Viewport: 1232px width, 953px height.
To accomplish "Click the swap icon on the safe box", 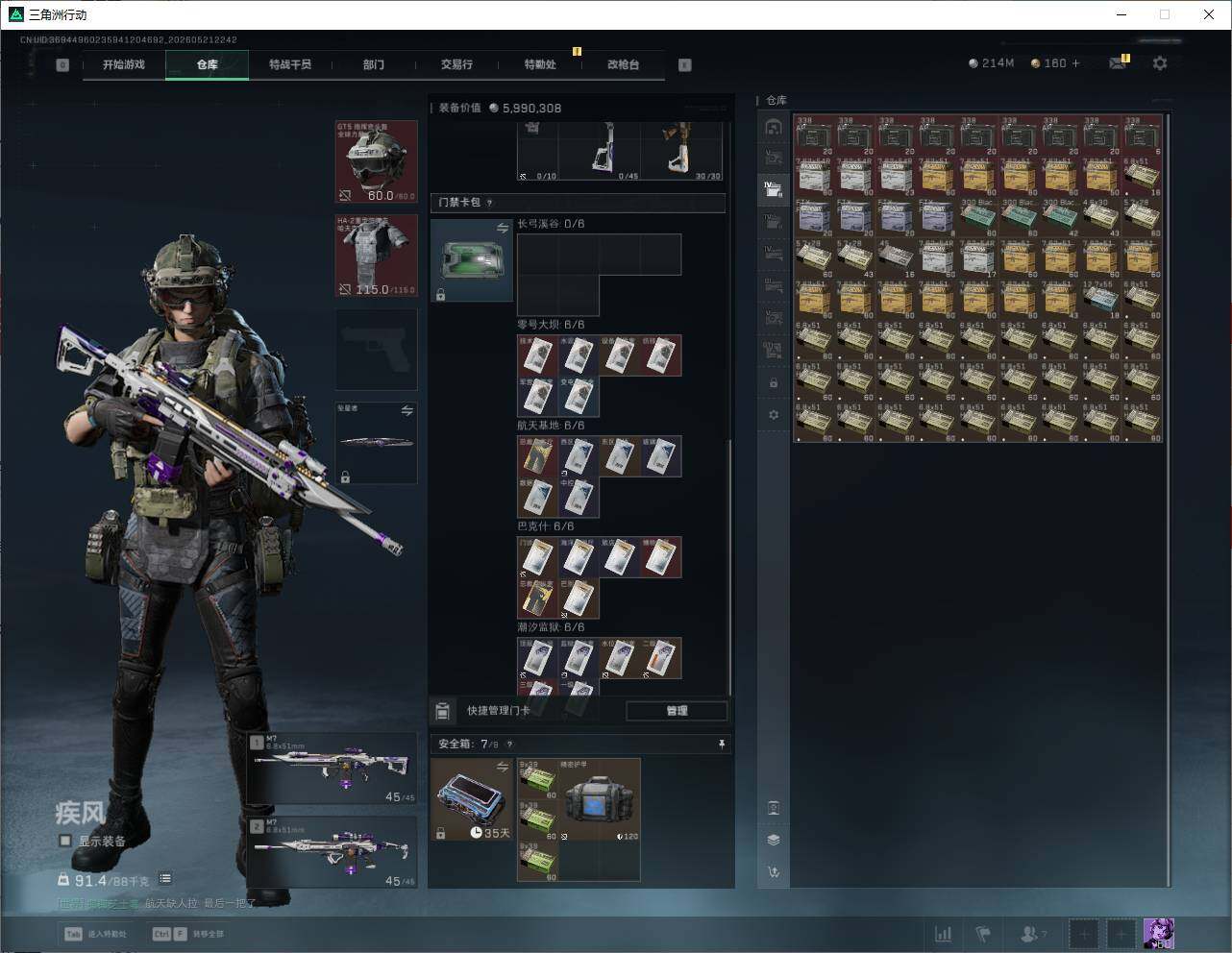I will point(502,767).
